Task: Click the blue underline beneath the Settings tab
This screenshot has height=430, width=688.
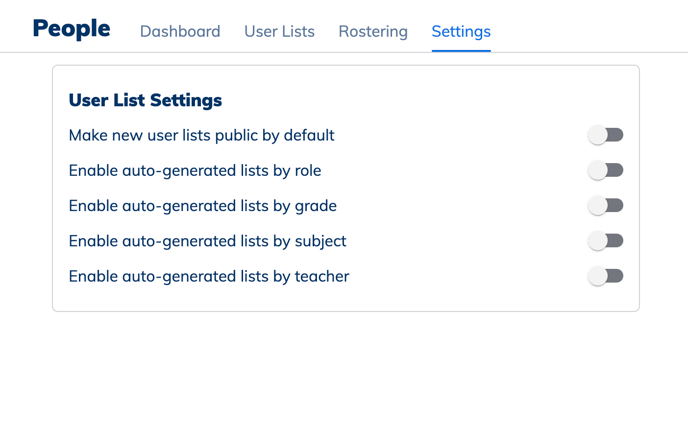Action: (461, 49)
